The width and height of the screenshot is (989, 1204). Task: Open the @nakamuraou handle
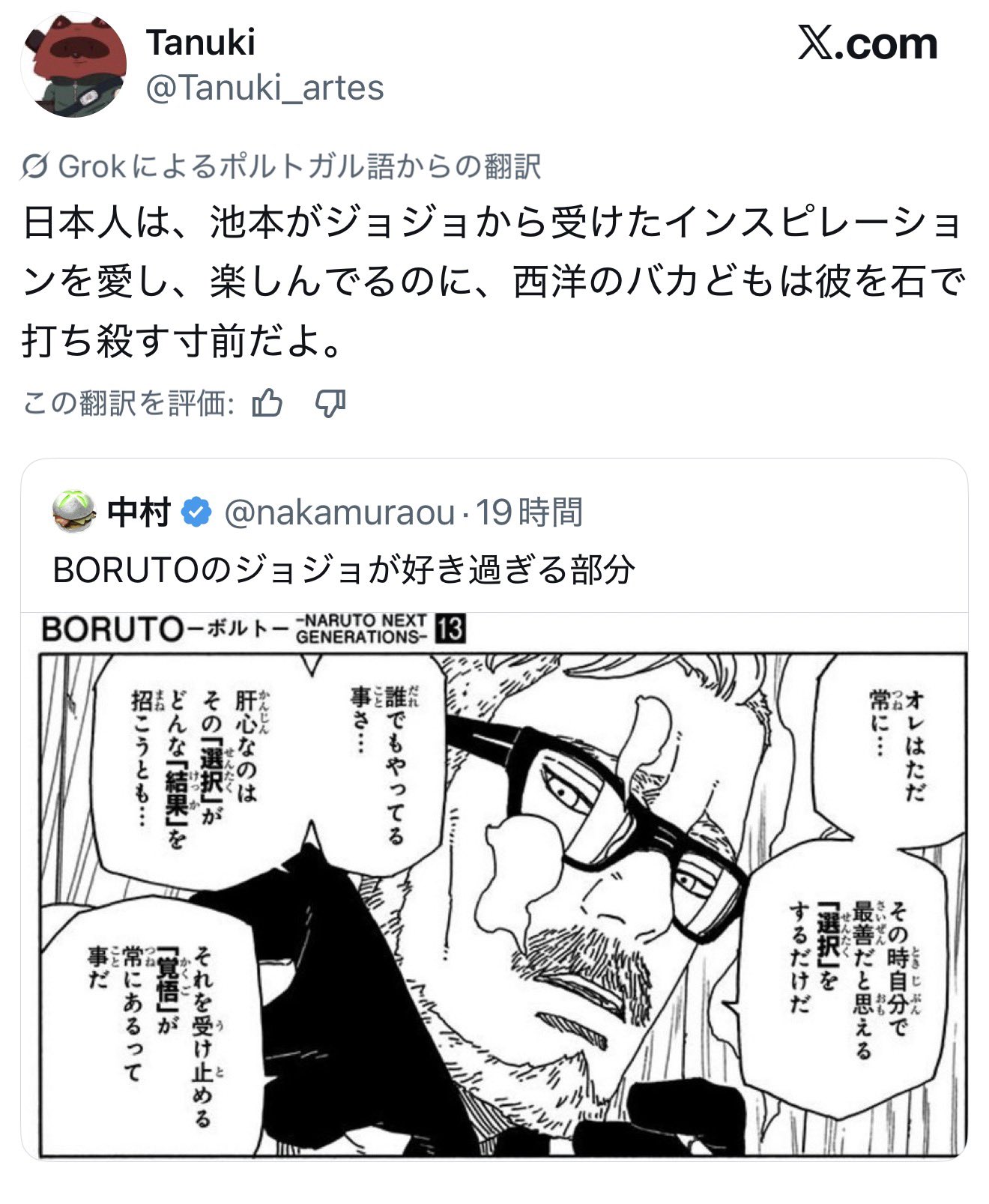click(339, 512)
